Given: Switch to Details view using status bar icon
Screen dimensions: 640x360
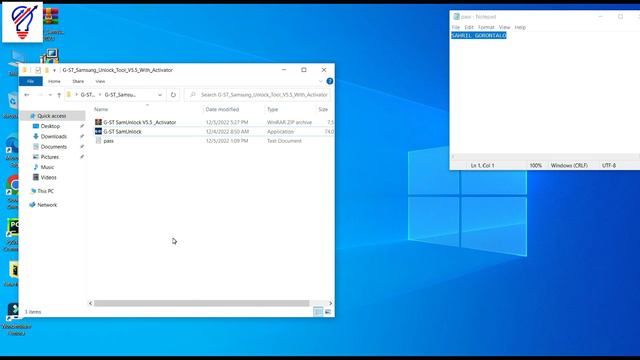Looking at the screenshot, I should tap(318, 312).
